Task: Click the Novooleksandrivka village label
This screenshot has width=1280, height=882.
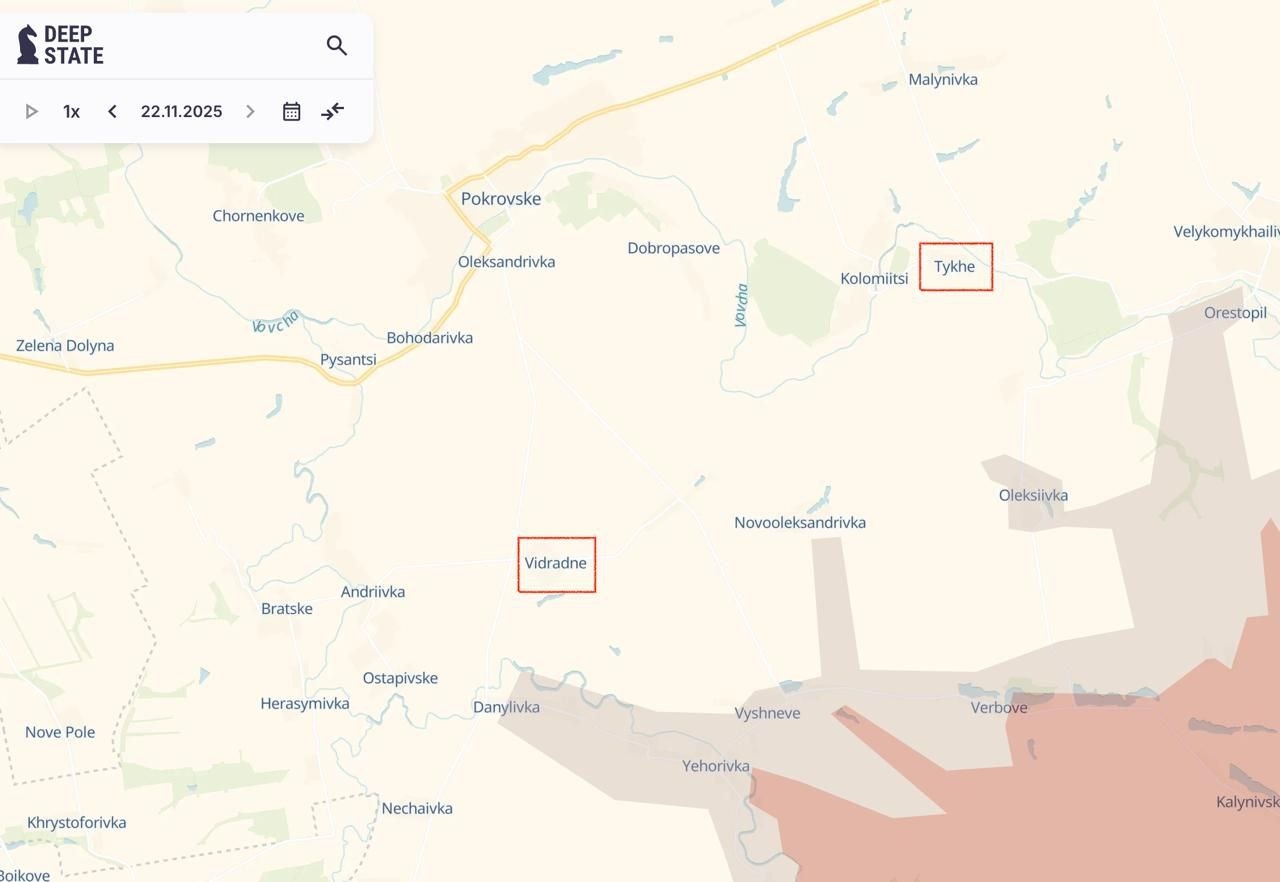Action: click(x=800, y=523)
